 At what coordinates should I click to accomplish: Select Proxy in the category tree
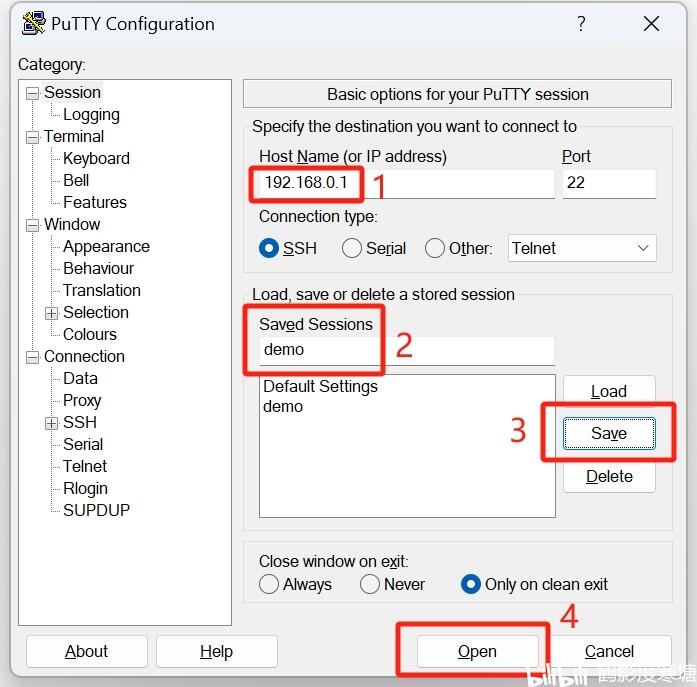(x=82, y=401)
